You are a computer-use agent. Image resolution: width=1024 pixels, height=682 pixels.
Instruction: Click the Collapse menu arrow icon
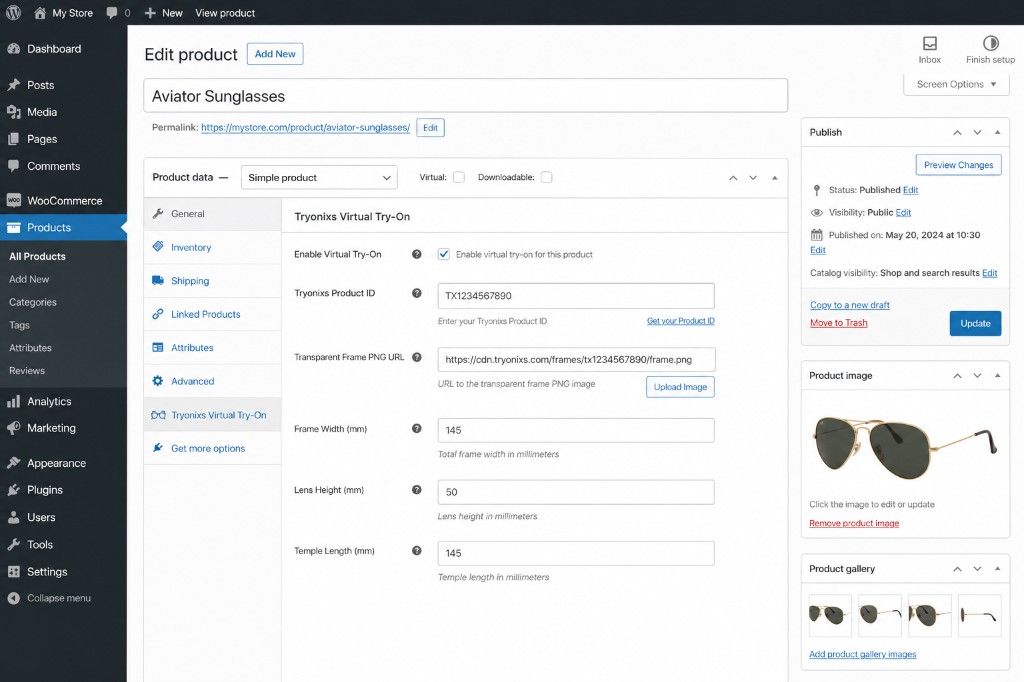pyautogui.click(x=14, y=598)
